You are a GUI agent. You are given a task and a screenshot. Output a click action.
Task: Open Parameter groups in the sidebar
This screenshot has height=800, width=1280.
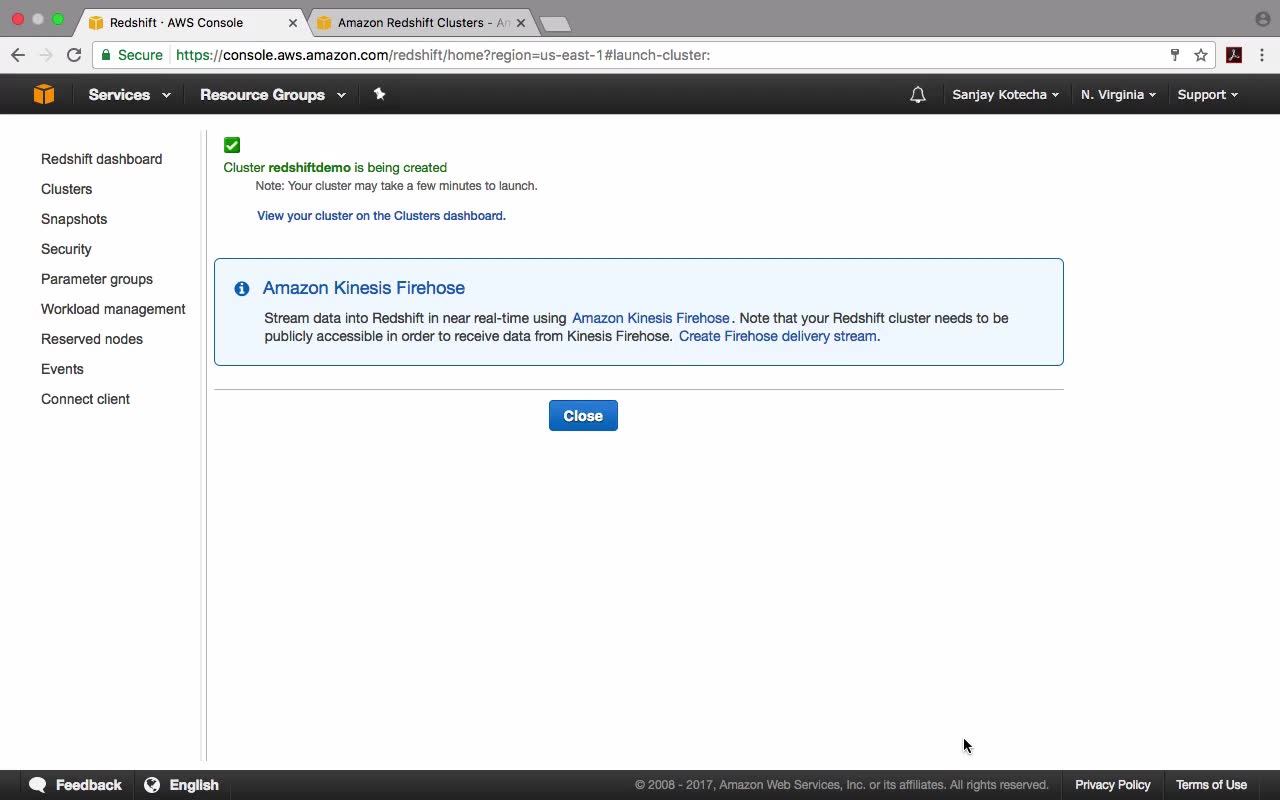(97, 279)
